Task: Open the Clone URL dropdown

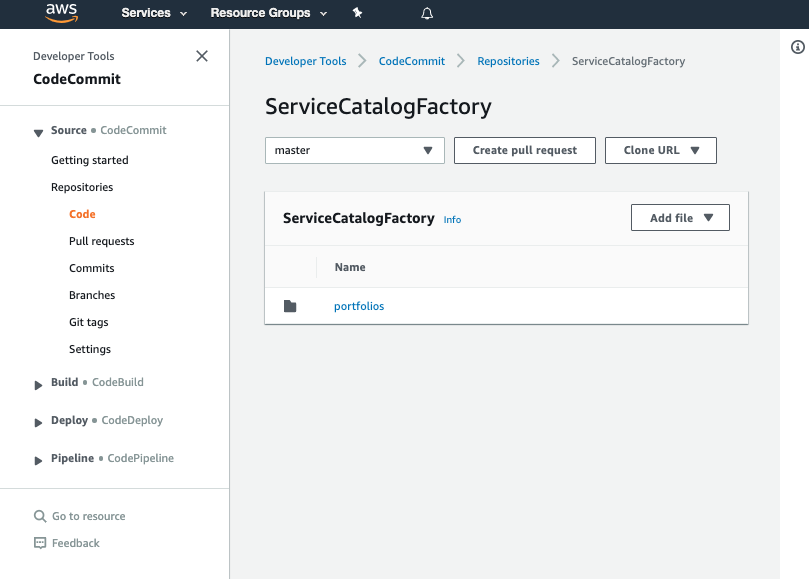Action: (x=660, y=150)
